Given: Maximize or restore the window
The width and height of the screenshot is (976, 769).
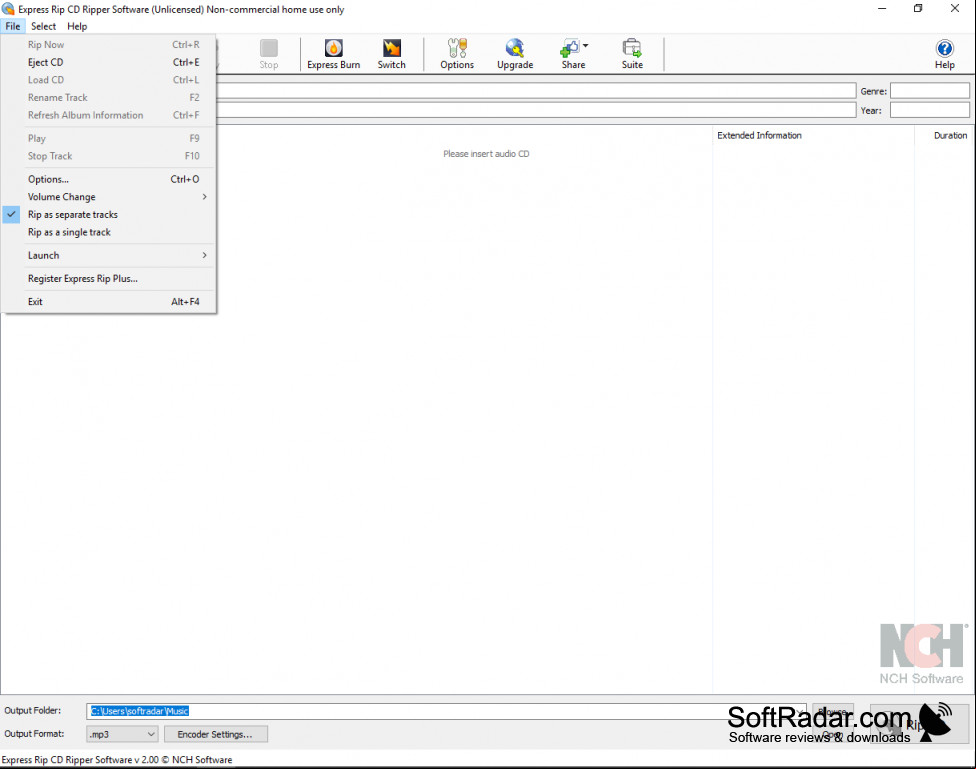Looking at the screenshot, I should [918, 9].
